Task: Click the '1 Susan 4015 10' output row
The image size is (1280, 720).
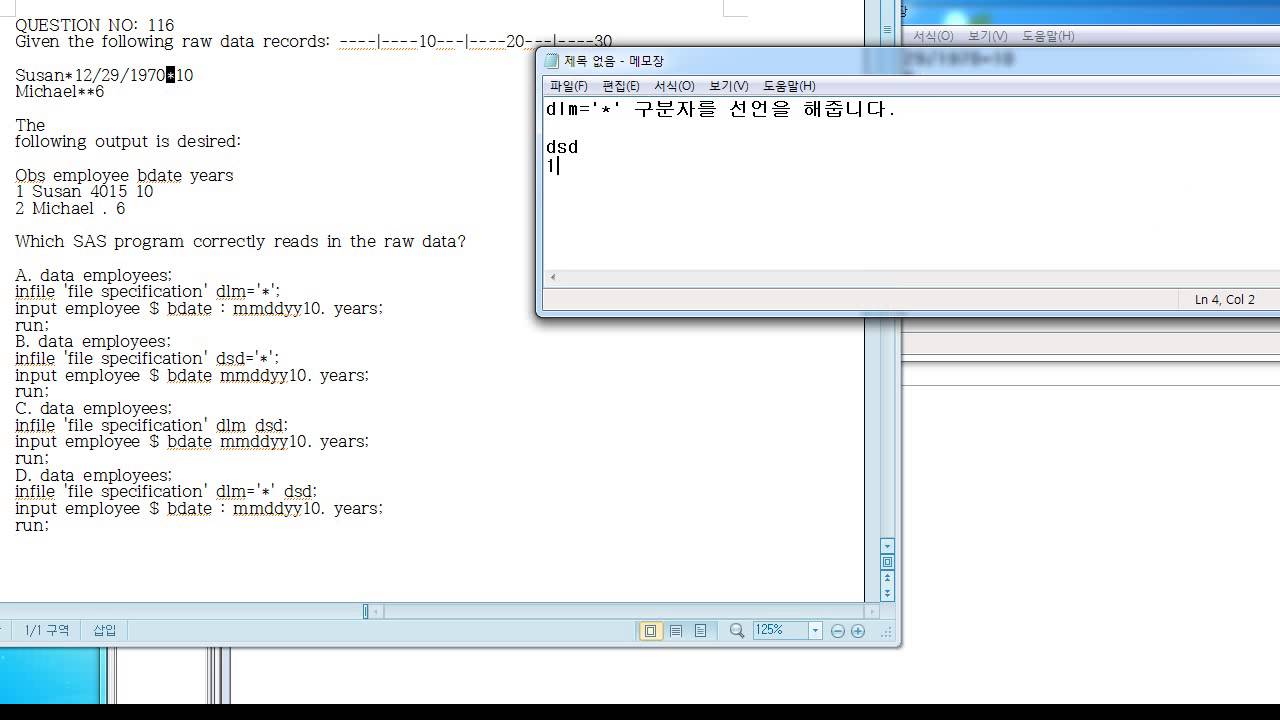Action: coord(84,192)
